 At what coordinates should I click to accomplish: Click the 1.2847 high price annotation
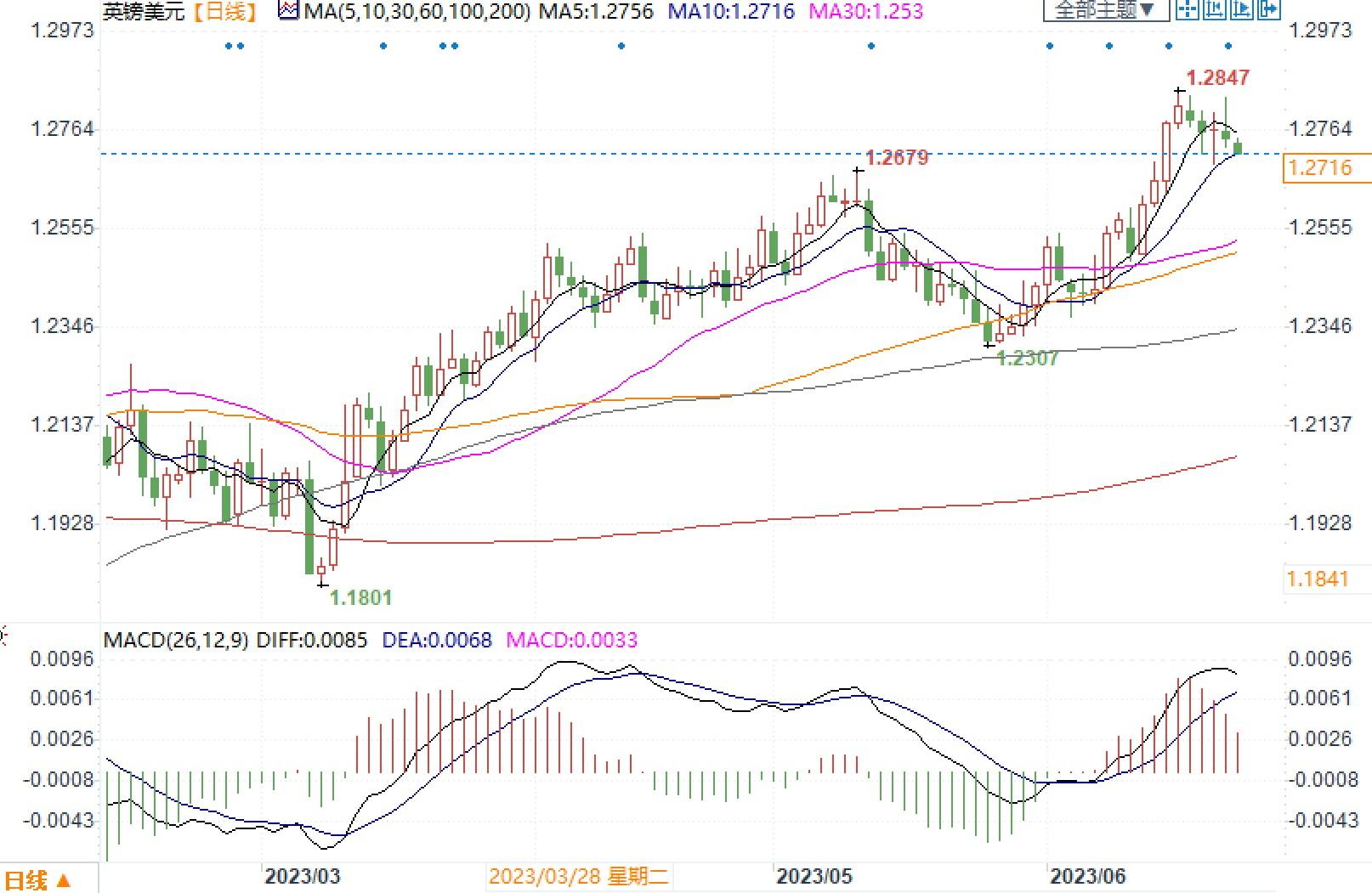[x=1217, y=78]
